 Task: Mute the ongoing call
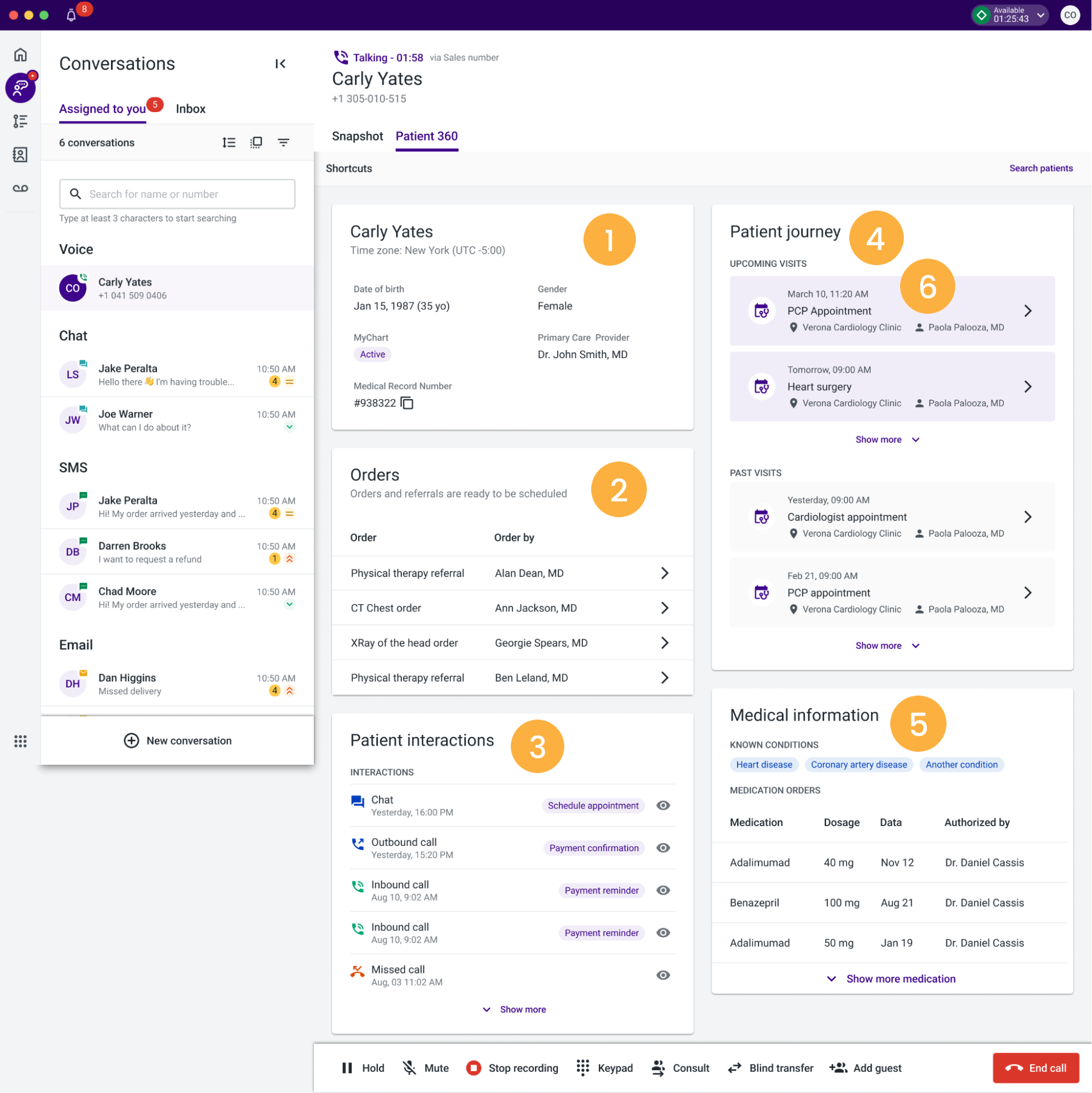[x=425, y=1067]
